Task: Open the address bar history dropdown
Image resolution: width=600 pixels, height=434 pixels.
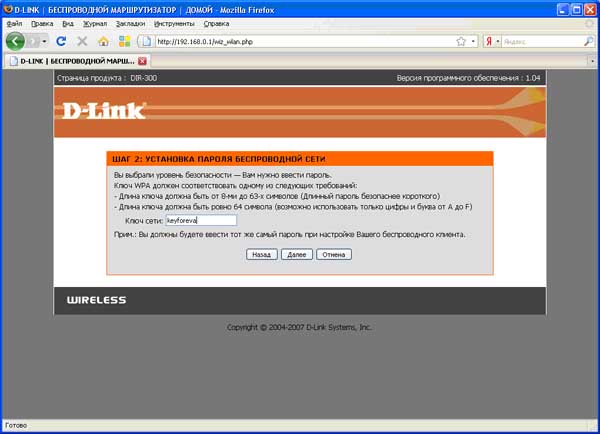Action: click(473, 41)
